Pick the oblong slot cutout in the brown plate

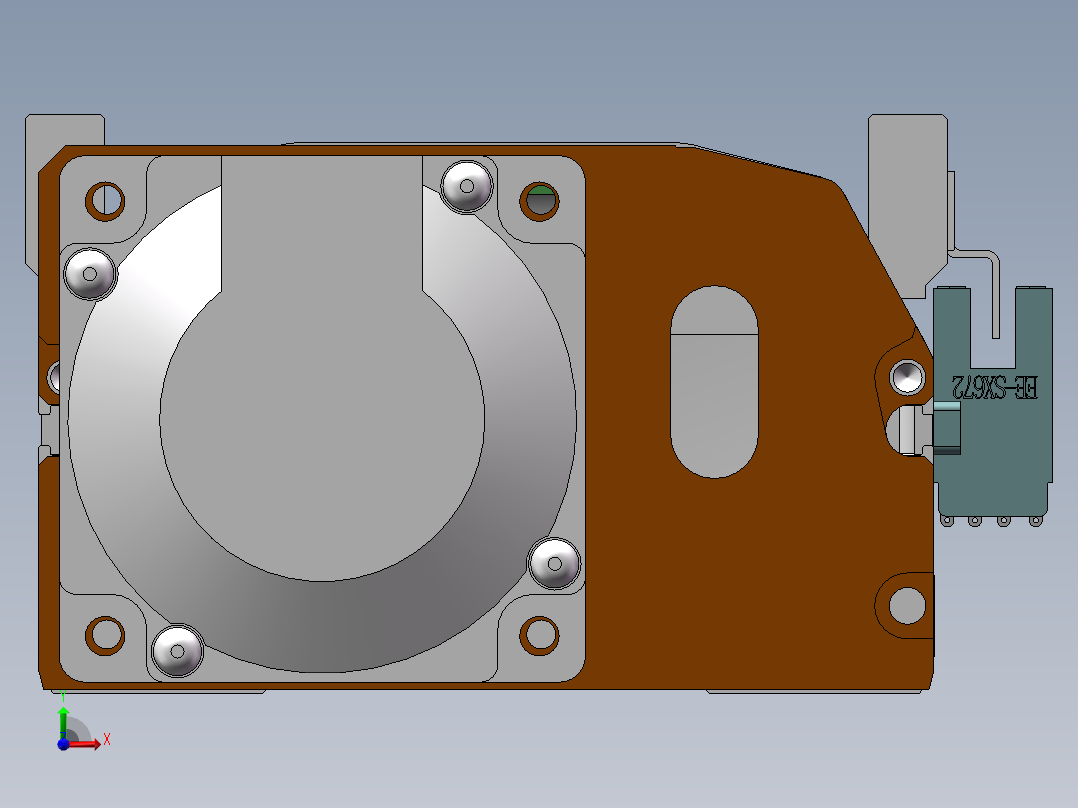click(714, 382)
